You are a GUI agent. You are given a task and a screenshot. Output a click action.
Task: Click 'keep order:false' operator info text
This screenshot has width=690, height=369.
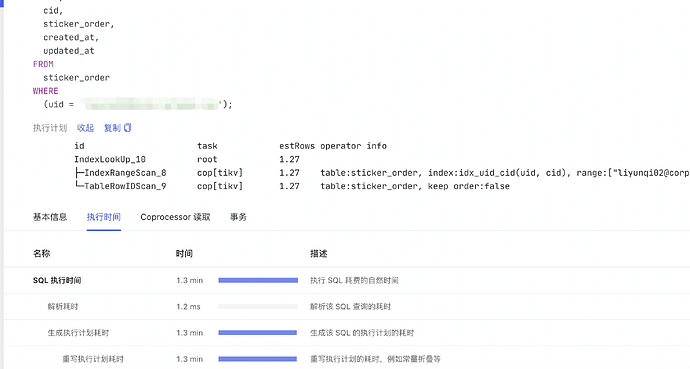469,186
